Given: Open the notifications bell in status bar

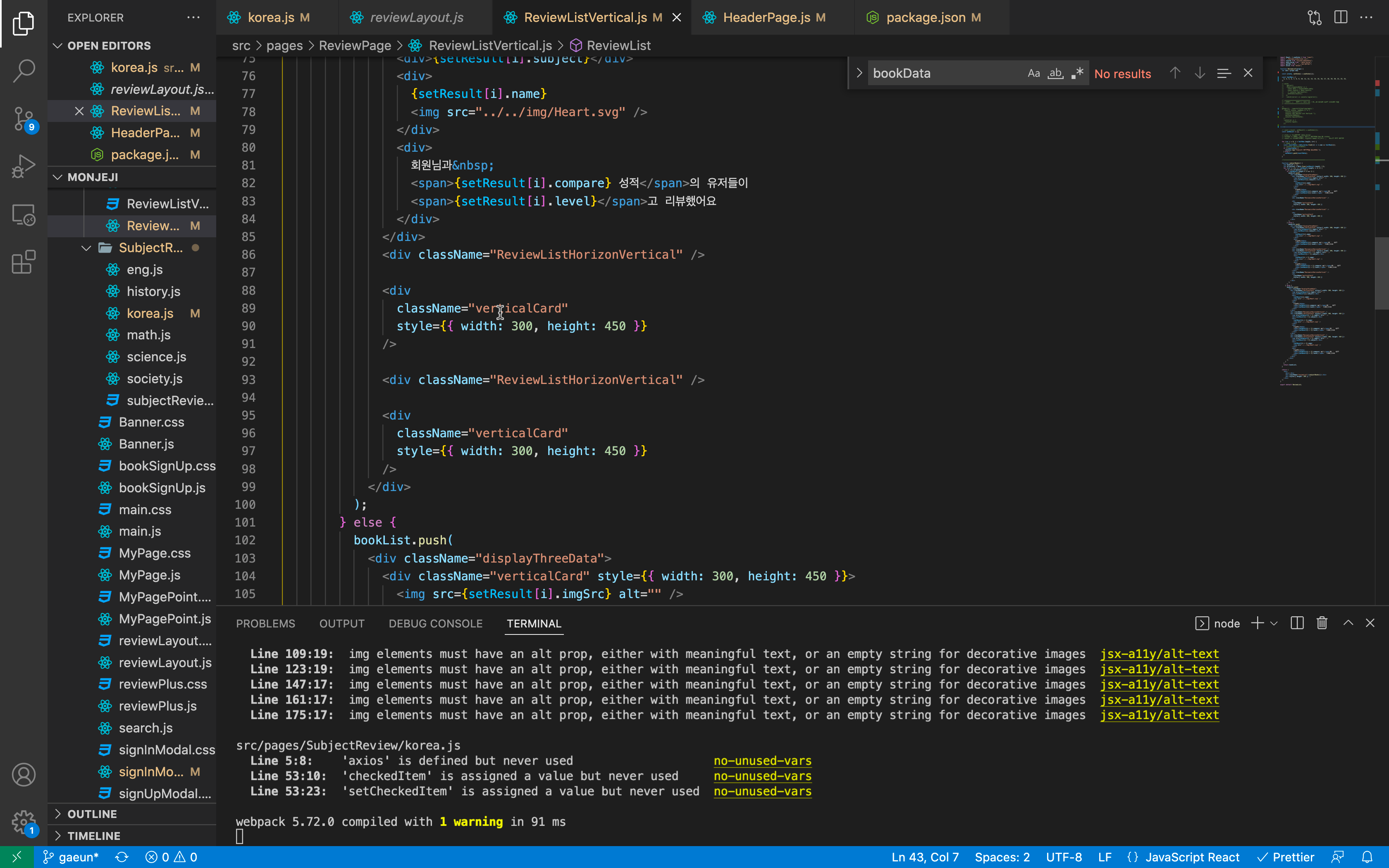Looking at the screenshot, I should 1367,857.
